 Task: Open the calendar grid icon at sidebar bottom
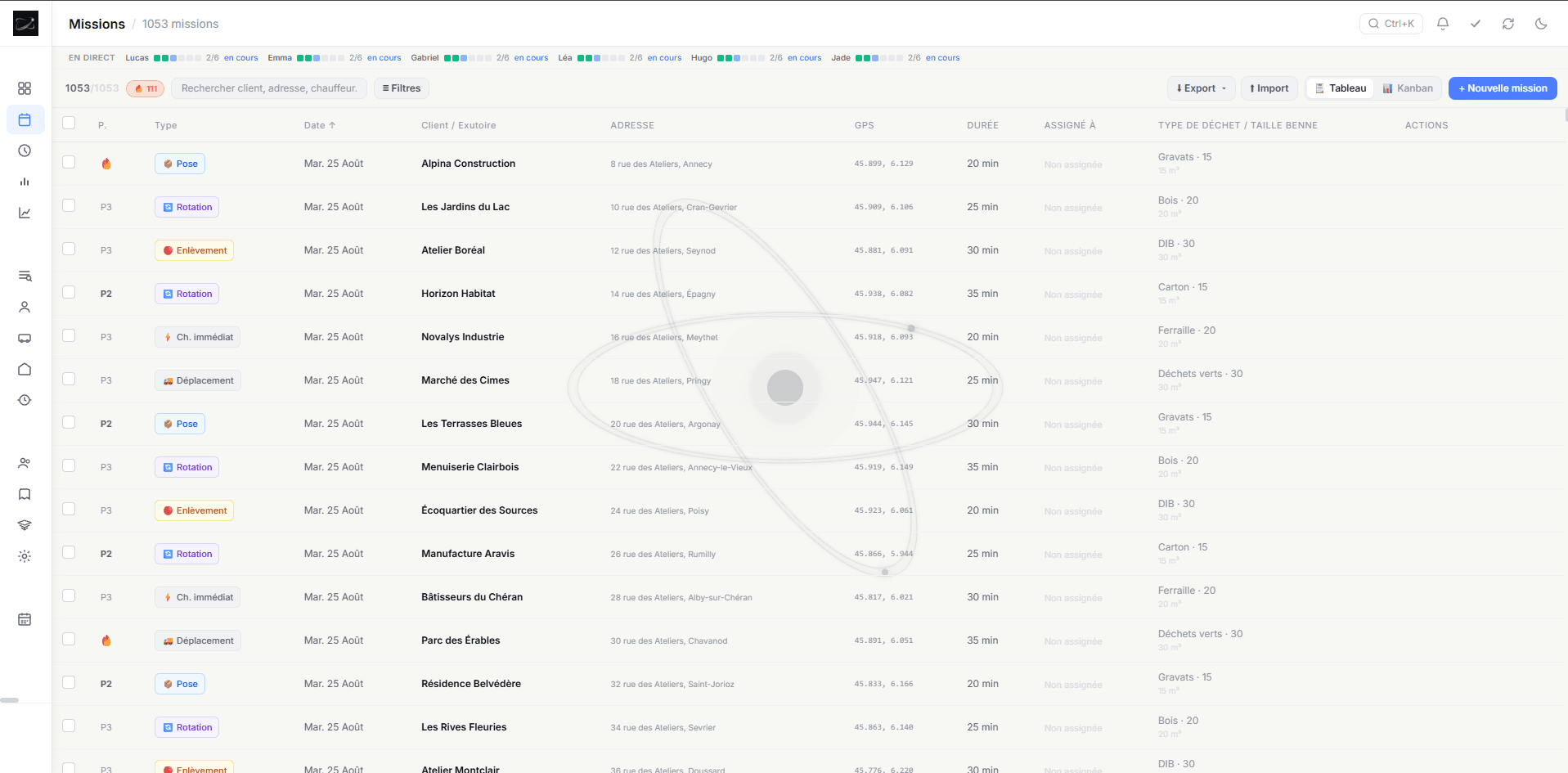(x=25, y=619)
